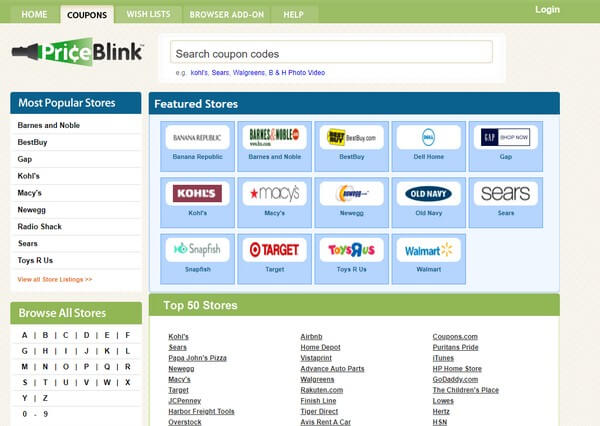
Task: Click the Kohl's example search link
Action: tap(199, 72)
